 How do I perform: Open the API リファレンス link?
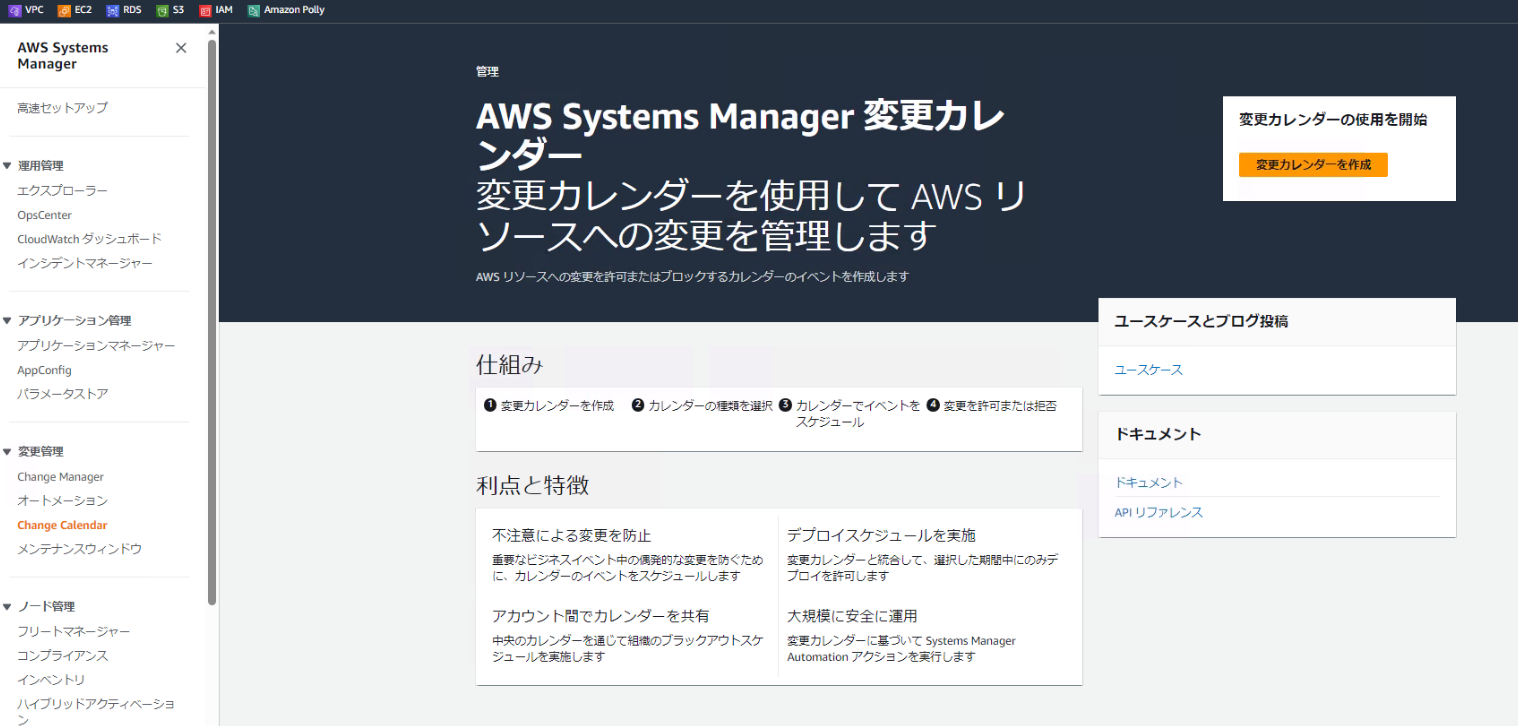click(x=1158, y=513)
